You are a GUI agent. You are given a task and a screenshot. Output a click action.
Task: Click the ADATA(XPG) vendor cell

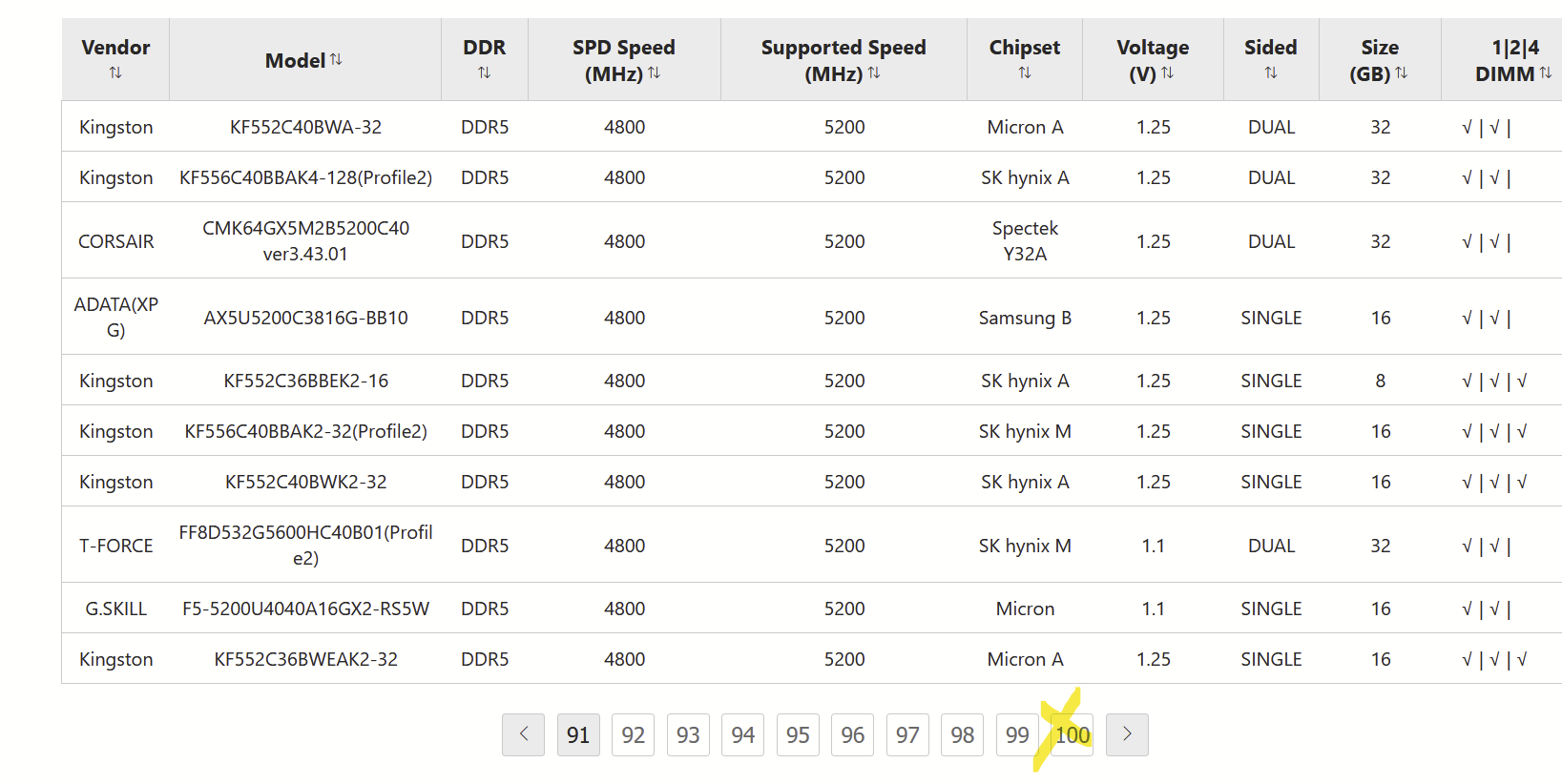click(115, 317)
